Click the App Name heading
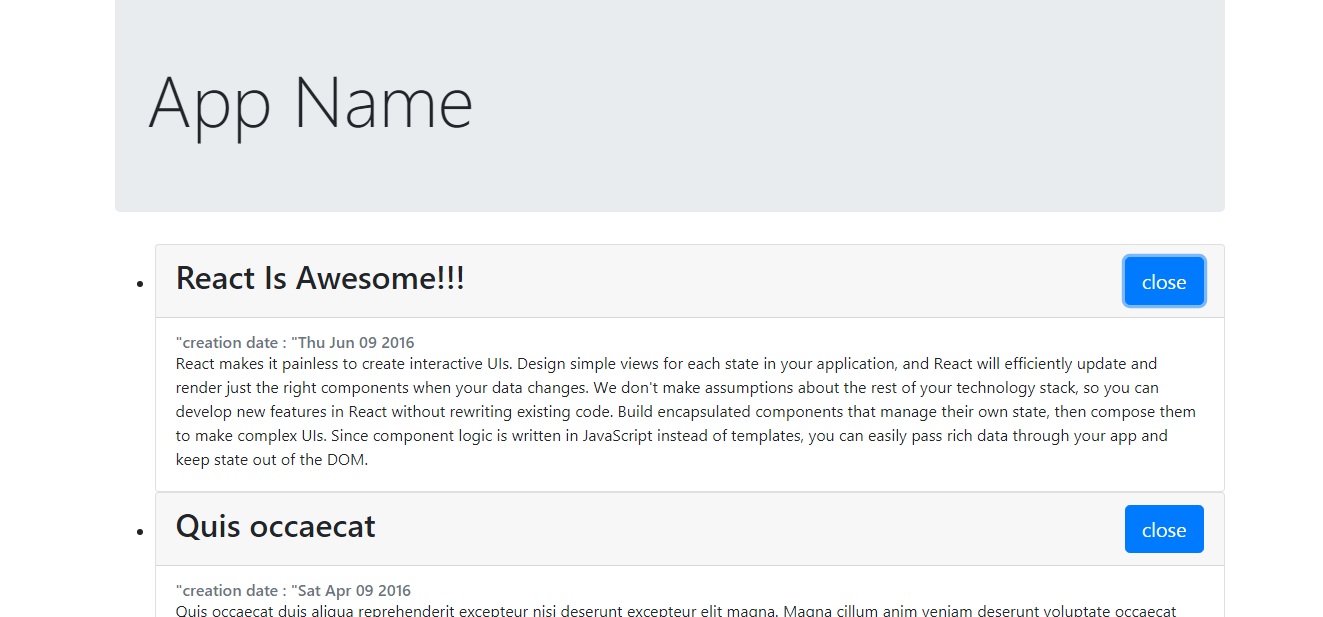This screenshot has width=1323, height=617. [310, 102]
